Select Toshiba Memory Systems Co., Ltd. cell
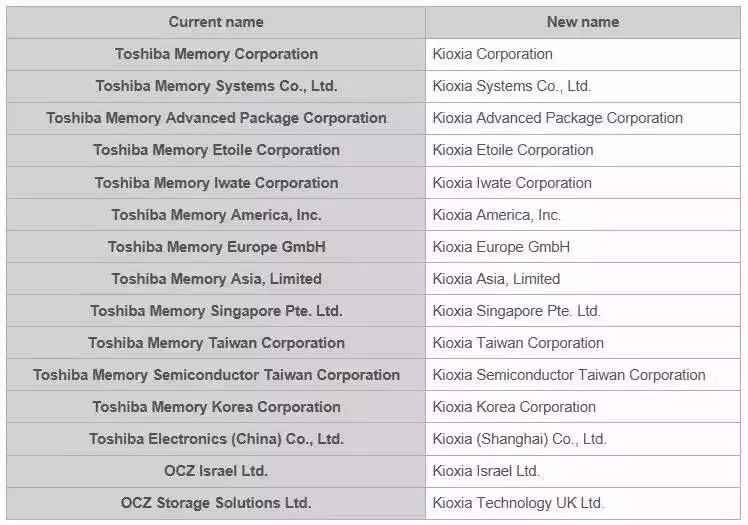The height and width of the screenshot is (525, 748). point(216,86)
